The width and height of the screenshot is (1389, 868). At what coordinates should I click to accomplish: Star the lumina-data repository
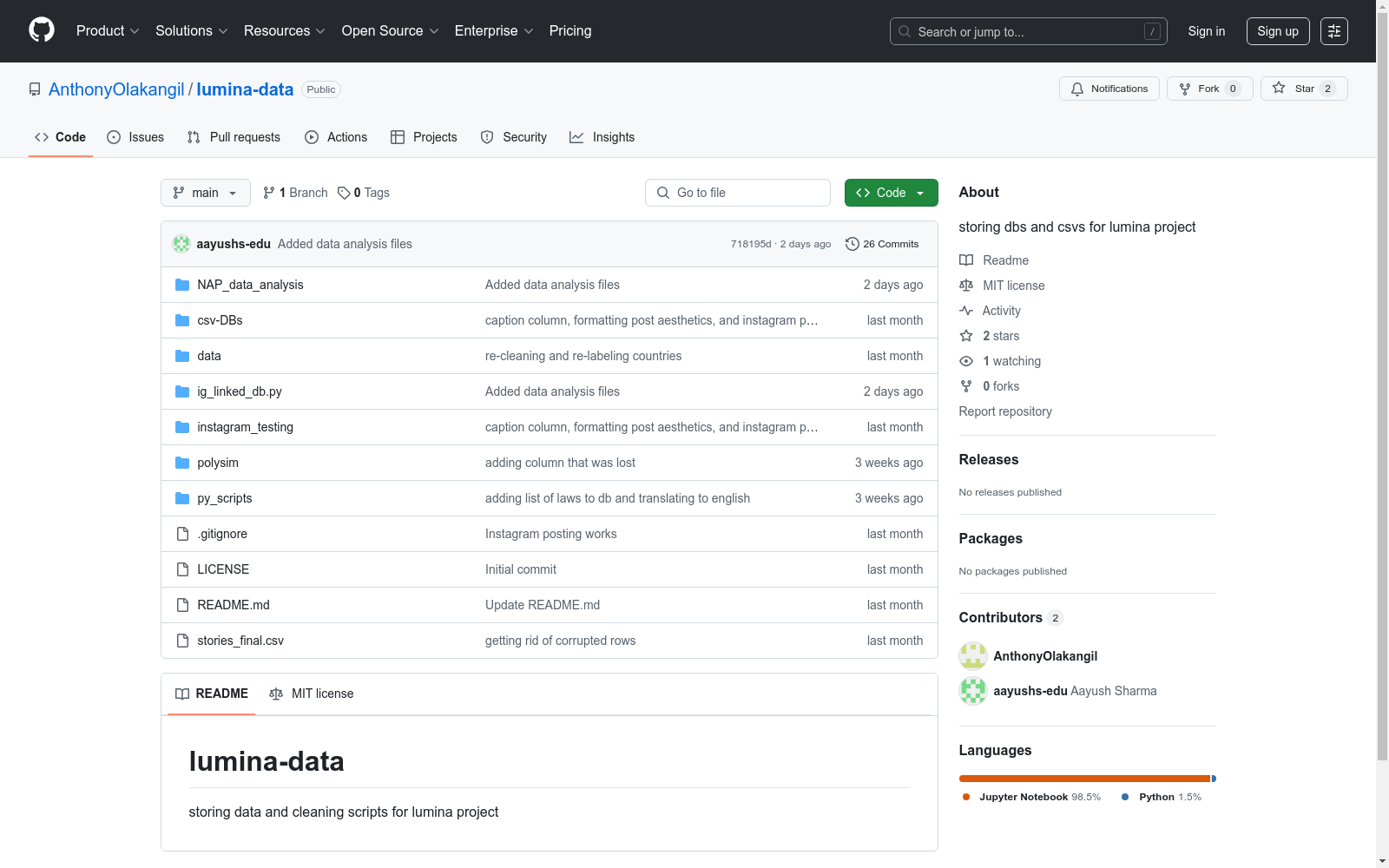tap(1304, 89)
